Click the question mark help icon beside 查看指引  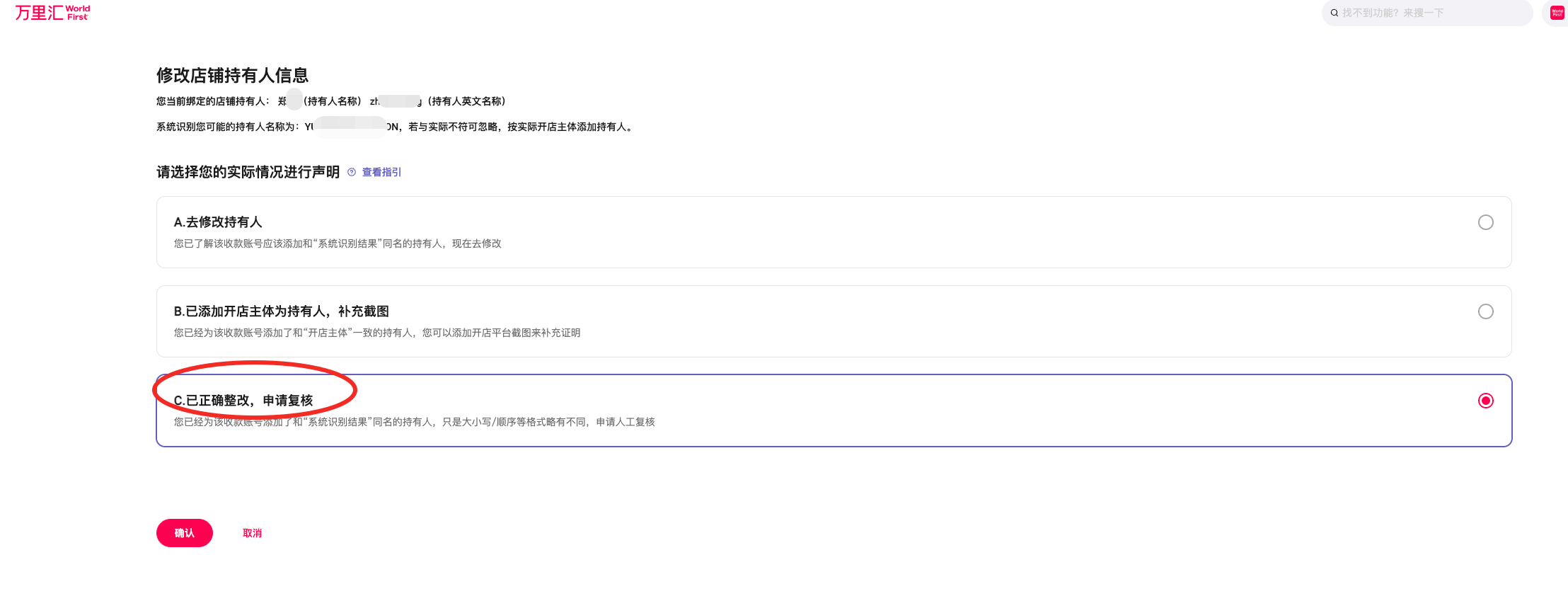(x=352, y=172)
